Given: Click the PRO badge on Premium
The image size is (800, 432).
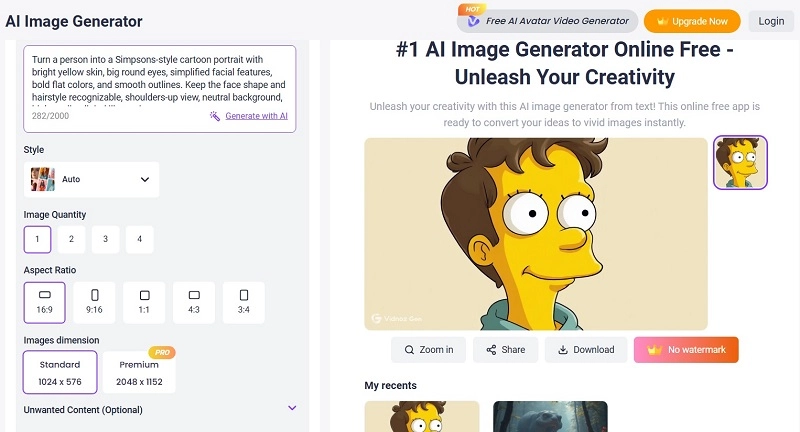Looking at the screenshot, I should [x=162, y=352].
